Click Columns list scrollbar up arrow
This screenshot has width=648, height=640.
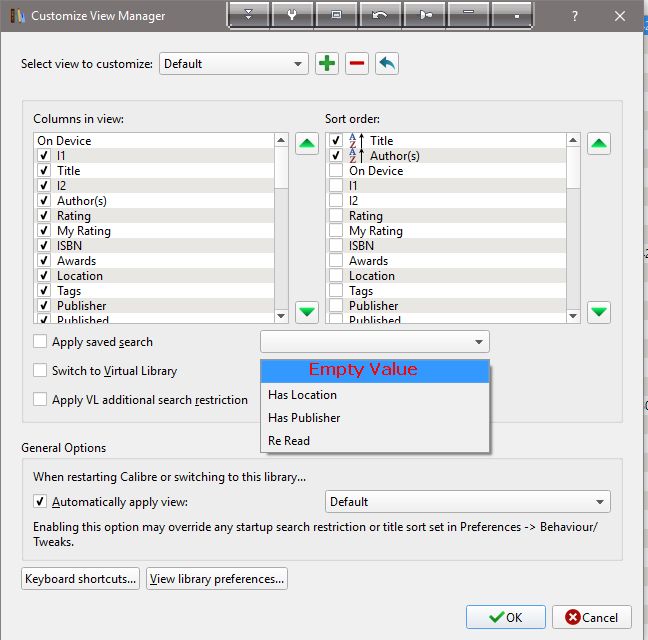tap(281, 140)
